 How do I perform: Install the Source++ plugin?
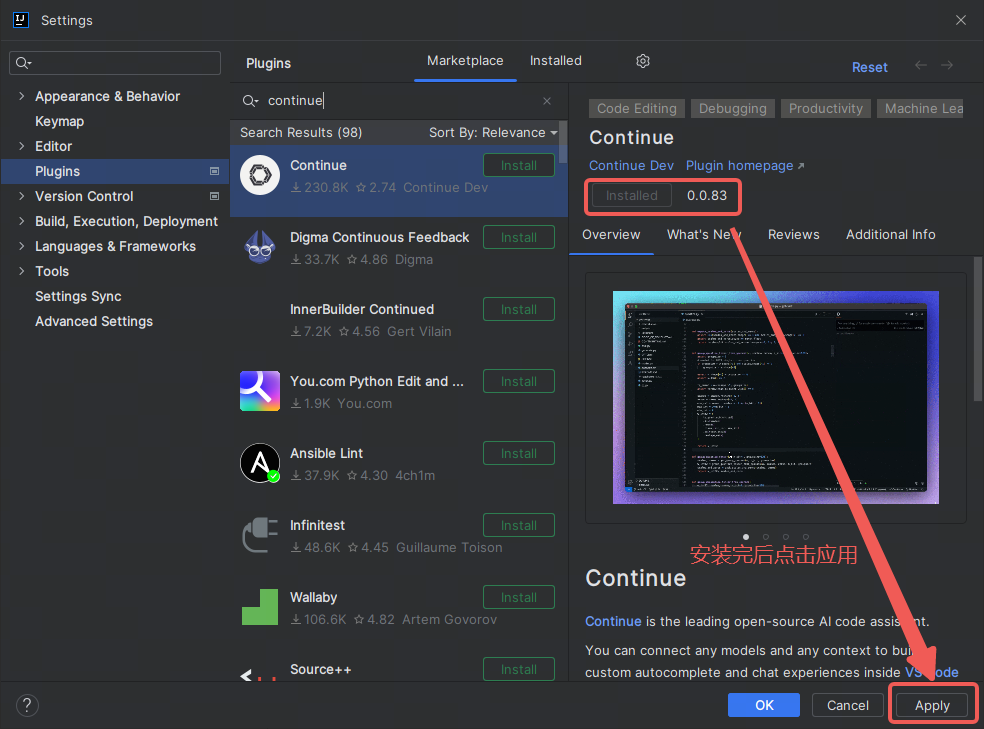coord(519,669)
